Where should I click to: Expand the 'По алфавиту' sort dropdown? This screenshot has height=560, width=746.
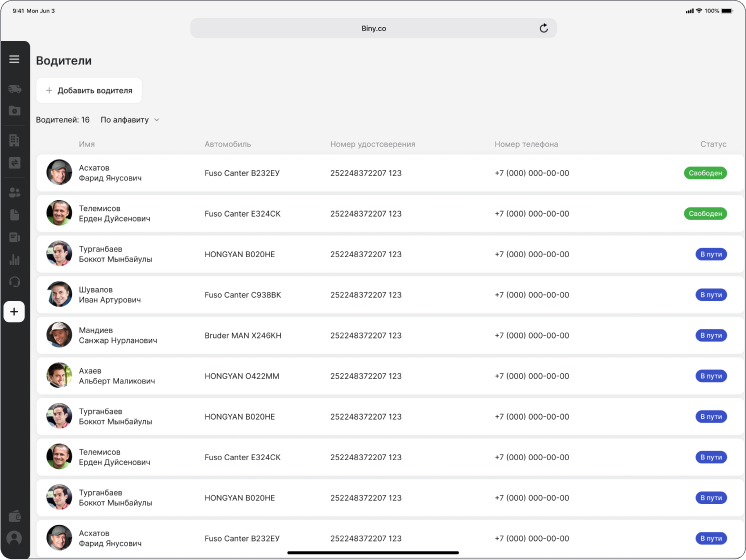[x=130, y=120]
